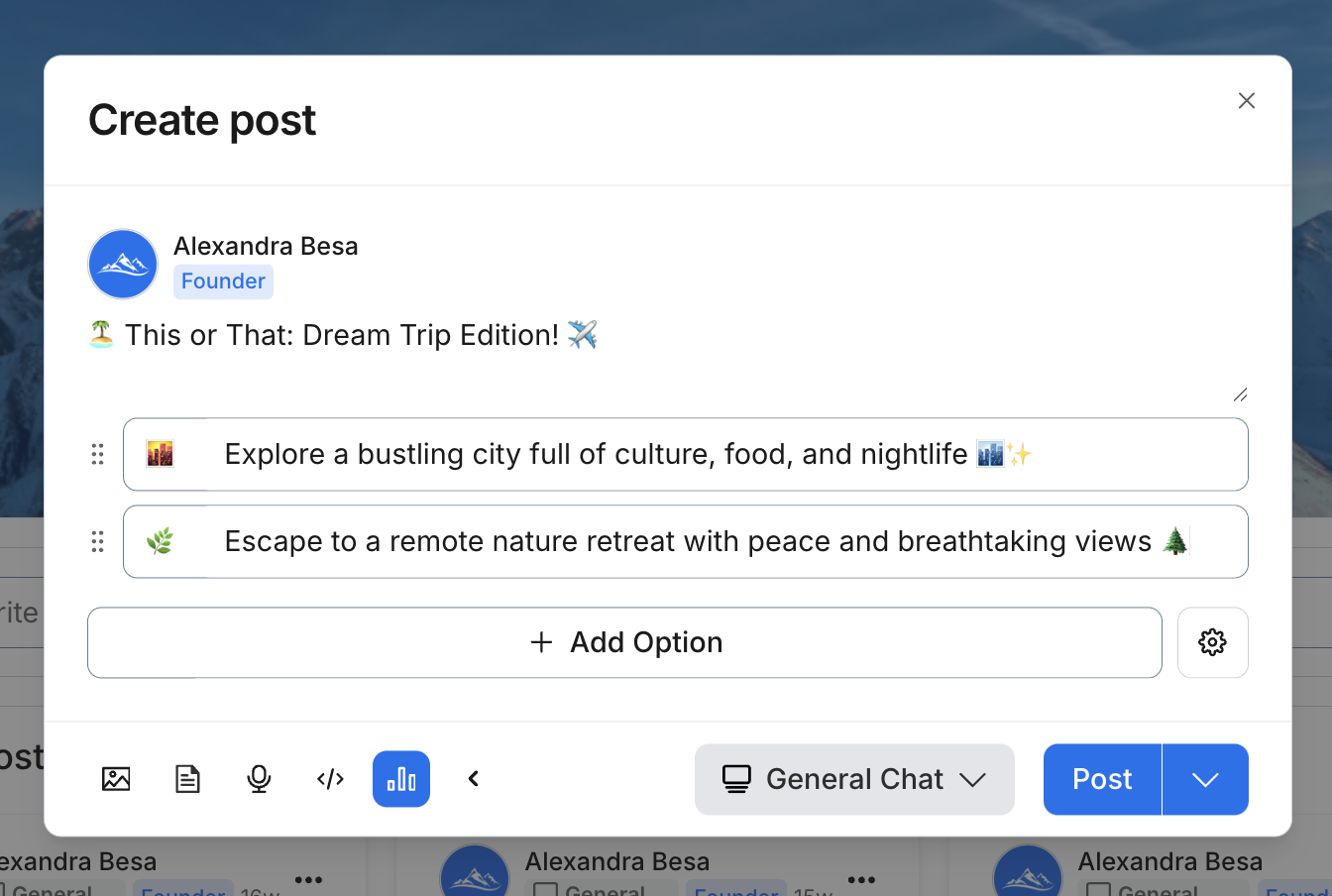
Task: Toggle the poll chart icon
Action: pos(401,779)
